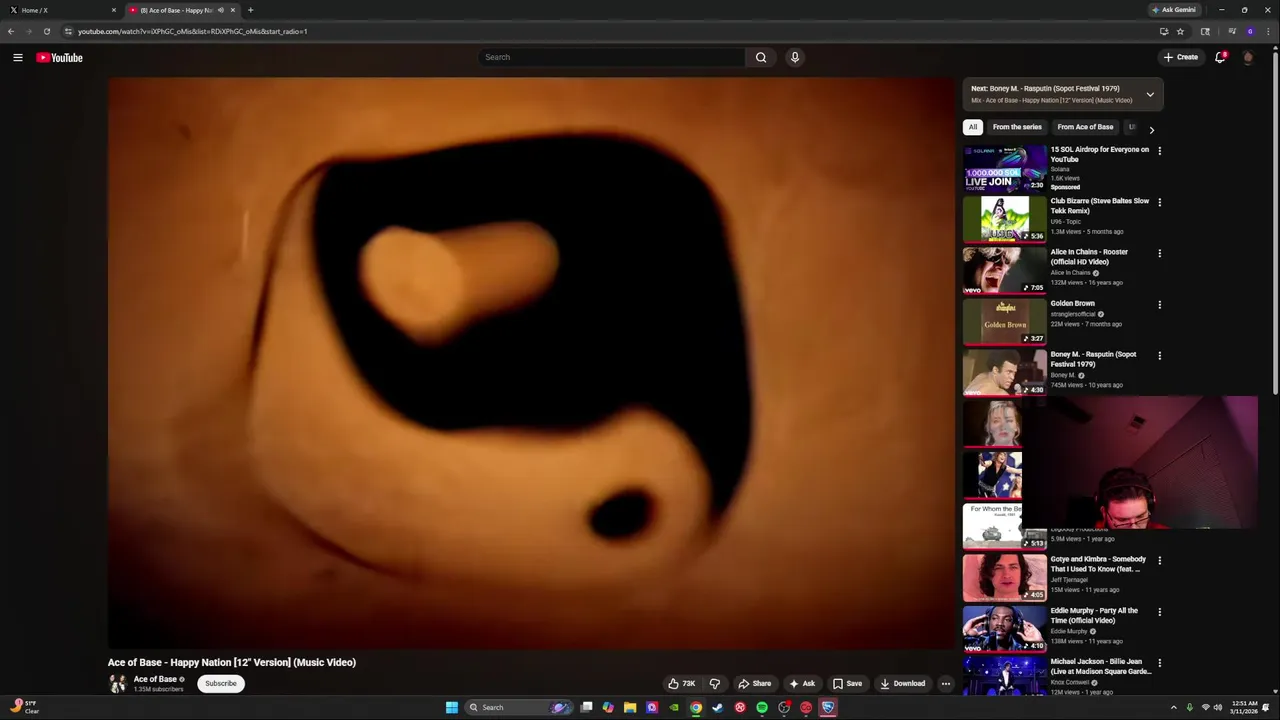The height and width of the screenshot is (720, 1280).
Task: Open options for Eddie Murphy video
Action: pyautogui.click(x=1160, y=611)
